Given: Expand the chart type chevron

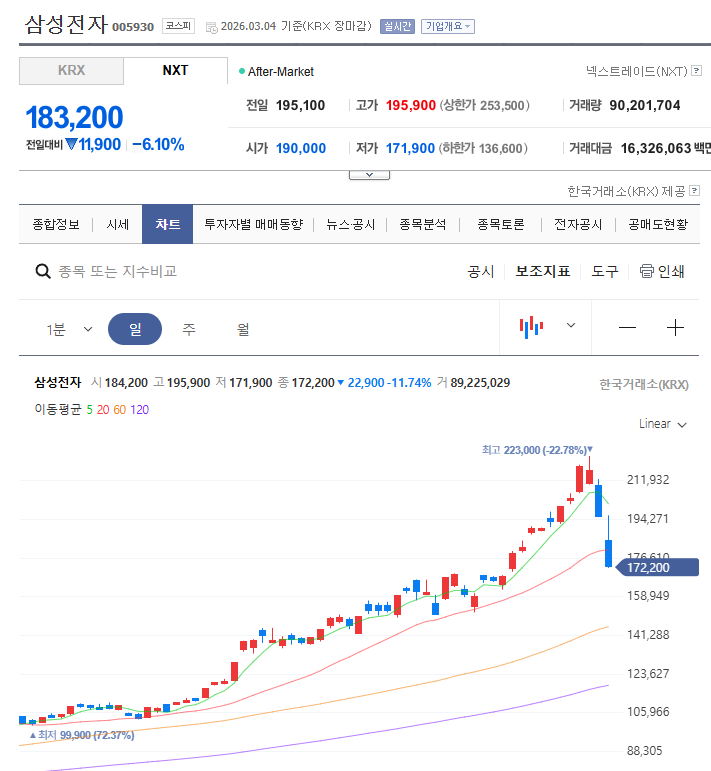Looking at the screenshot, I should [571, 326].
